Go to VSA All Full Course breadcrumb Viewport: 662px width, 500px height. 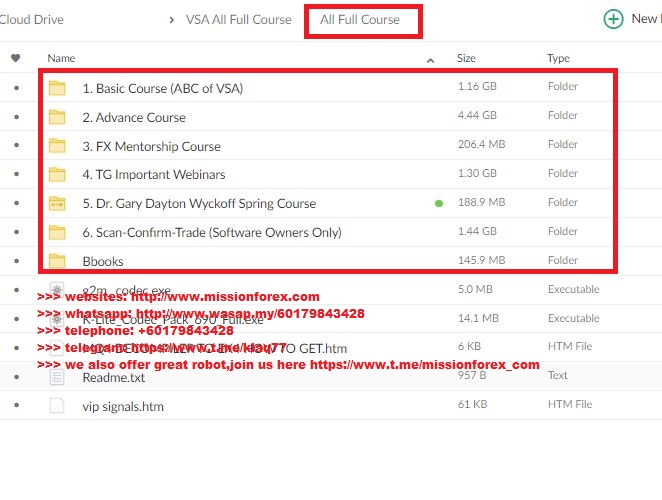(239, 19)
